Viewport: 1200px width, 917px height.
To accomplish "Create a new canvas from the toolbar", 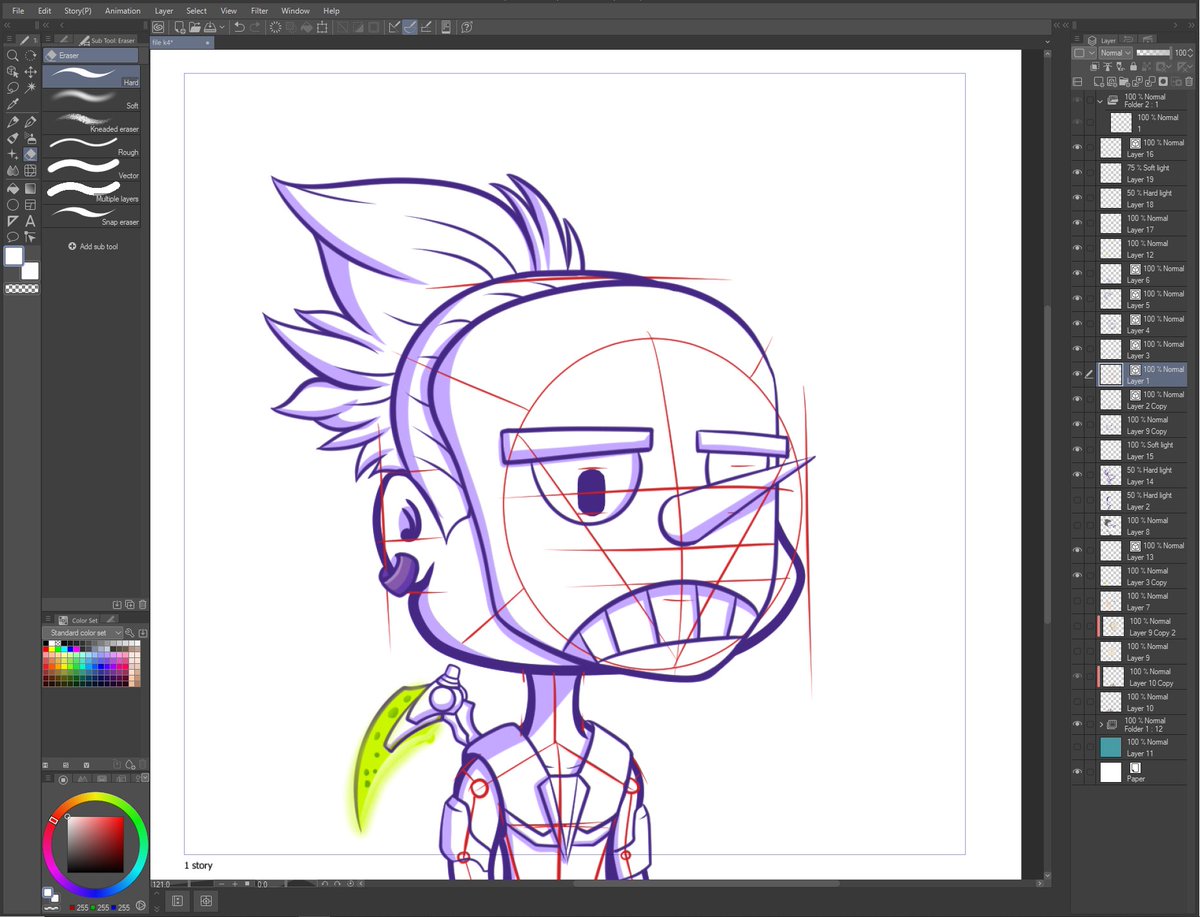I will [179, 27].
